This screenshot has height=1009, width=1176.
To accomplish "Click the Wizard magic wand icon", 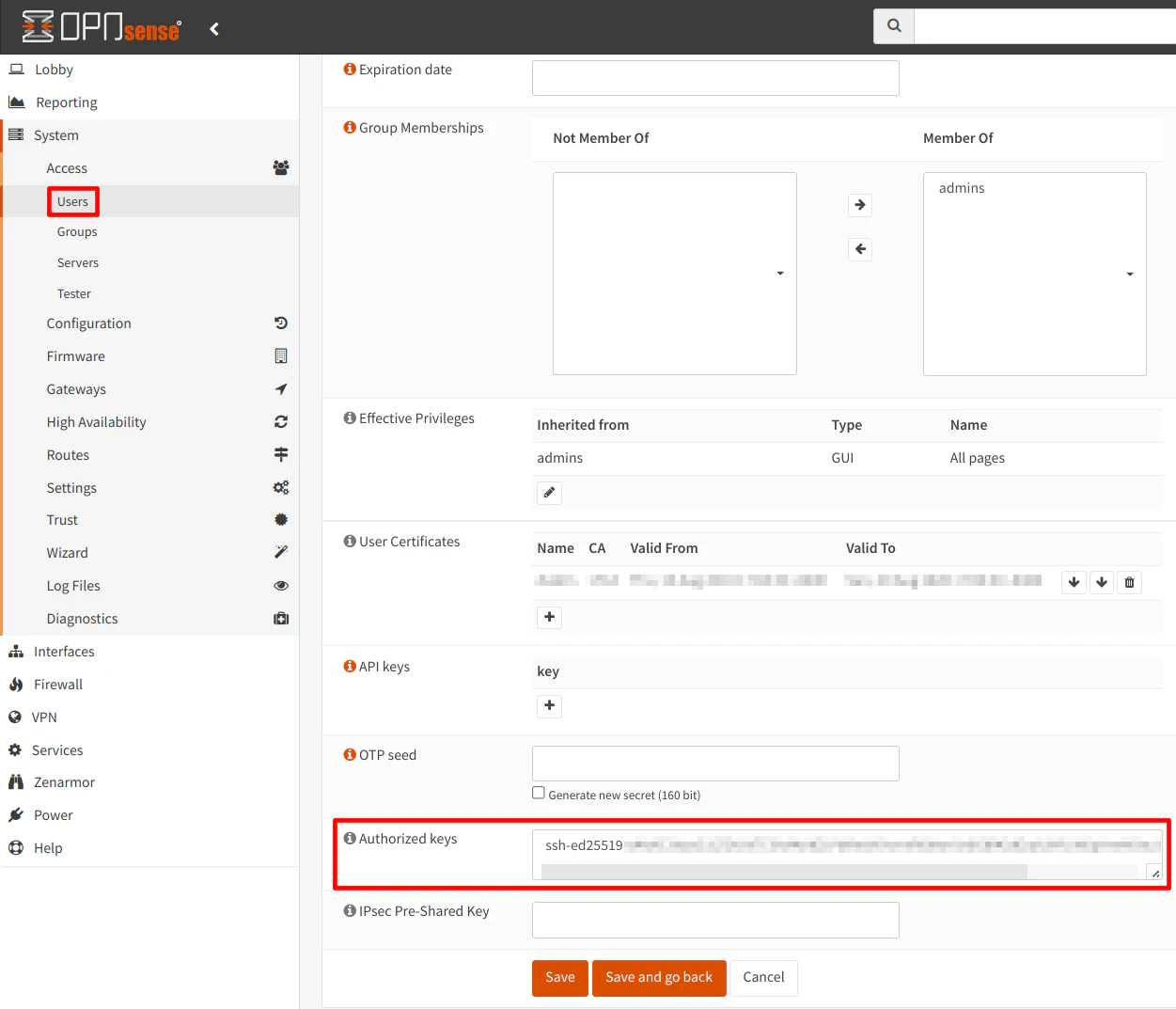I will click(x=281, y=553).
